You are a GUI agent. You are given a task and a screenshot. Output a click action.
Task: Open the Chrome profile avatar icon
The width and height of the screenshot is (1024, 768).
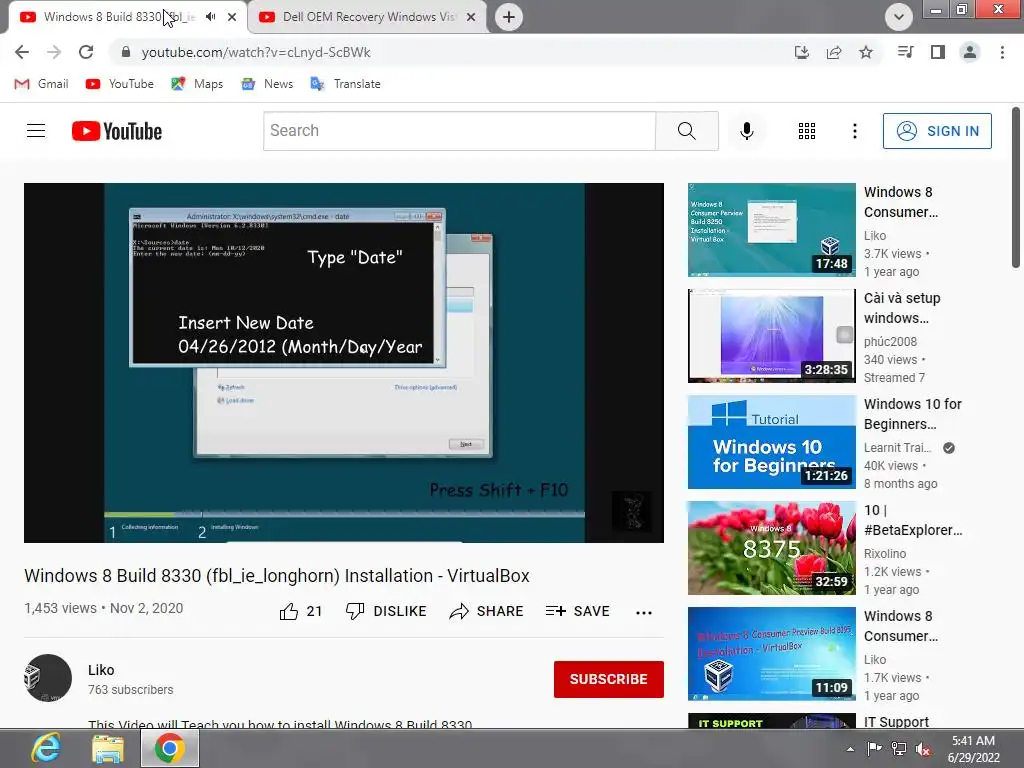tap(970, 52)
